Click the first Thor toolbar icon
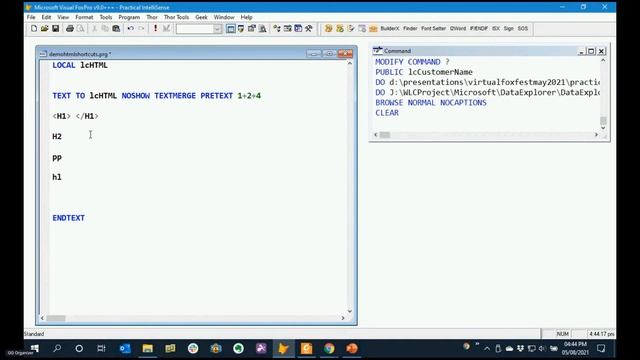This screenshot has width=640, height=360. pyautogui.click(x=329, y=29)
